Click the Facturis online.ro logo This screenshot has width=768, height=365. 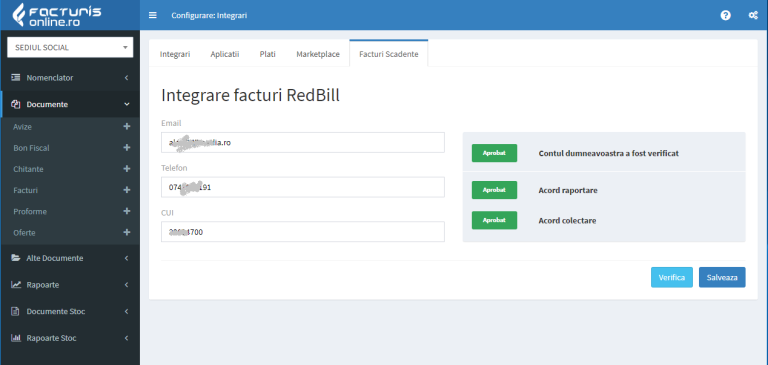(57, 15)
